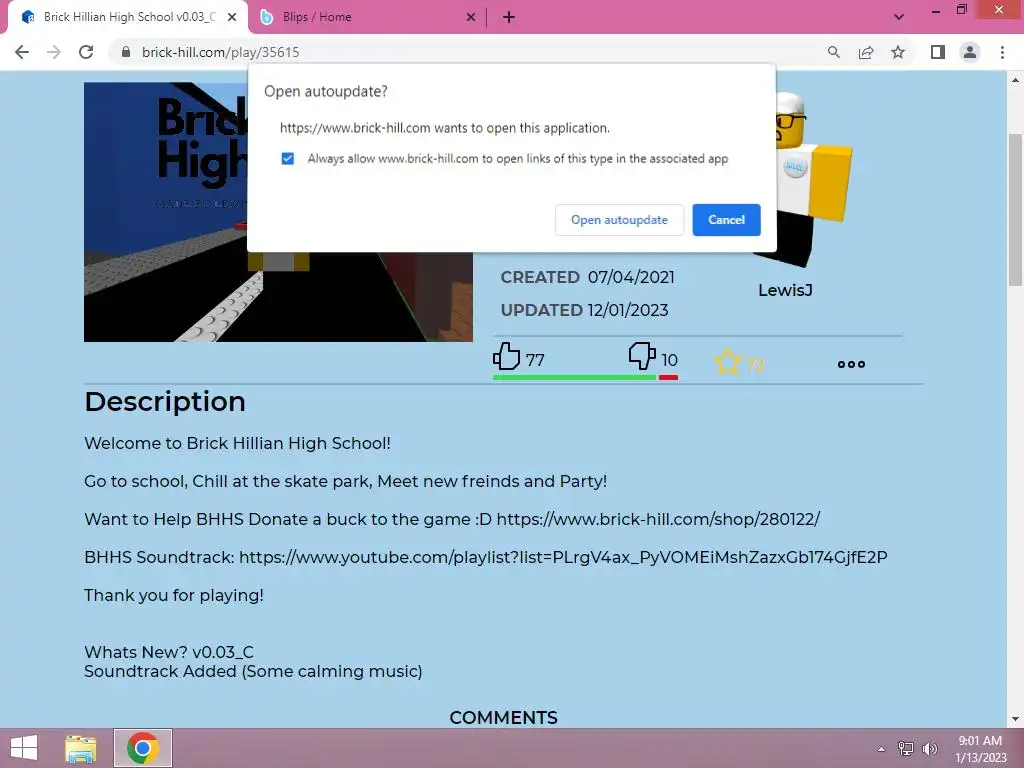Click "Thank you for playing!" text
This screenshot has width=1024, height=768.
[174, 595]
